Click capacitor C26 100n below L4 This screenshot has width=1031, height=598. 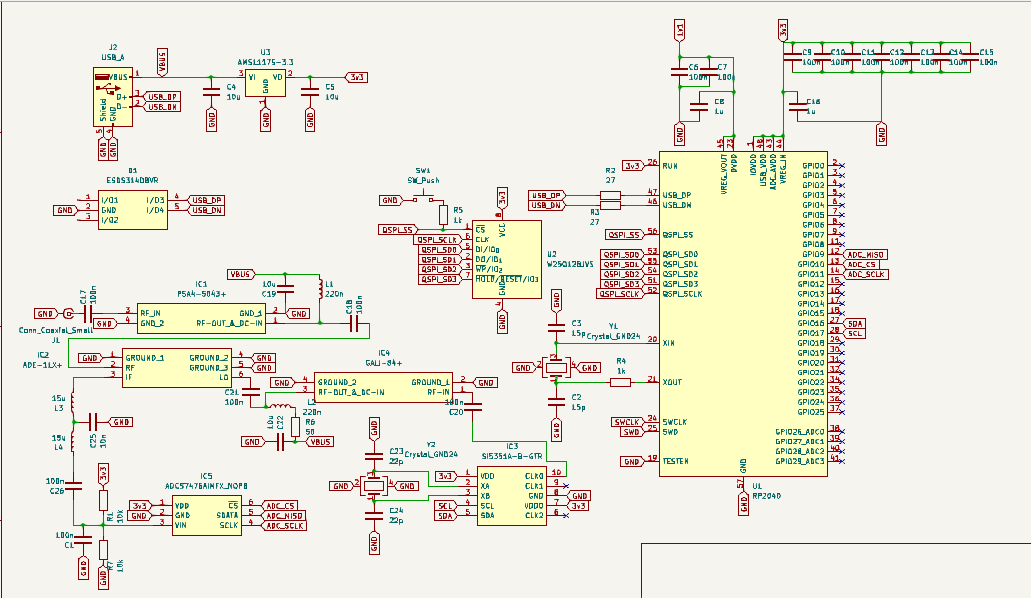tap(73, 486)
